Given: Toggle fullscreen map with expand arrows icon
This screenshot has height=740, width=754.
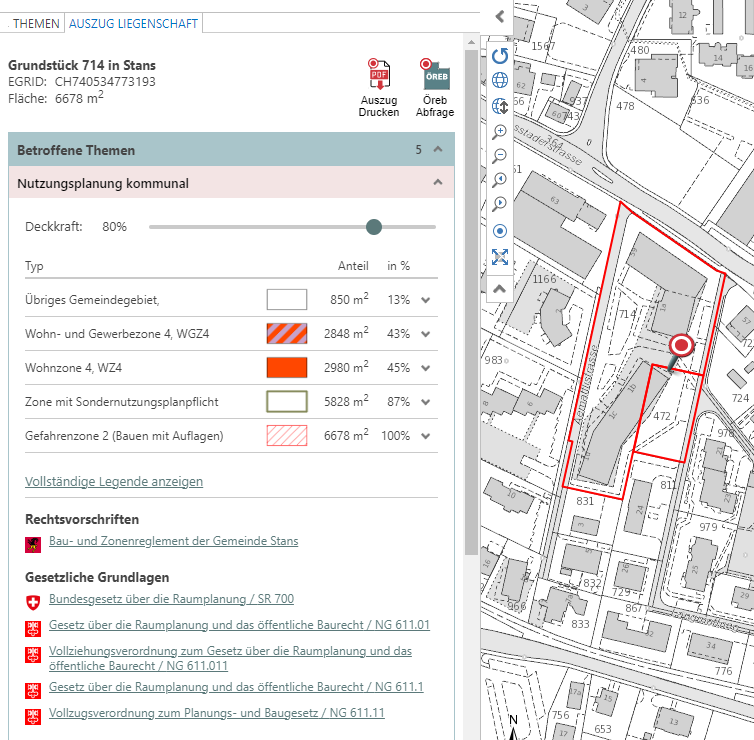Looking at the screenshot, I should tap(500, 257).
